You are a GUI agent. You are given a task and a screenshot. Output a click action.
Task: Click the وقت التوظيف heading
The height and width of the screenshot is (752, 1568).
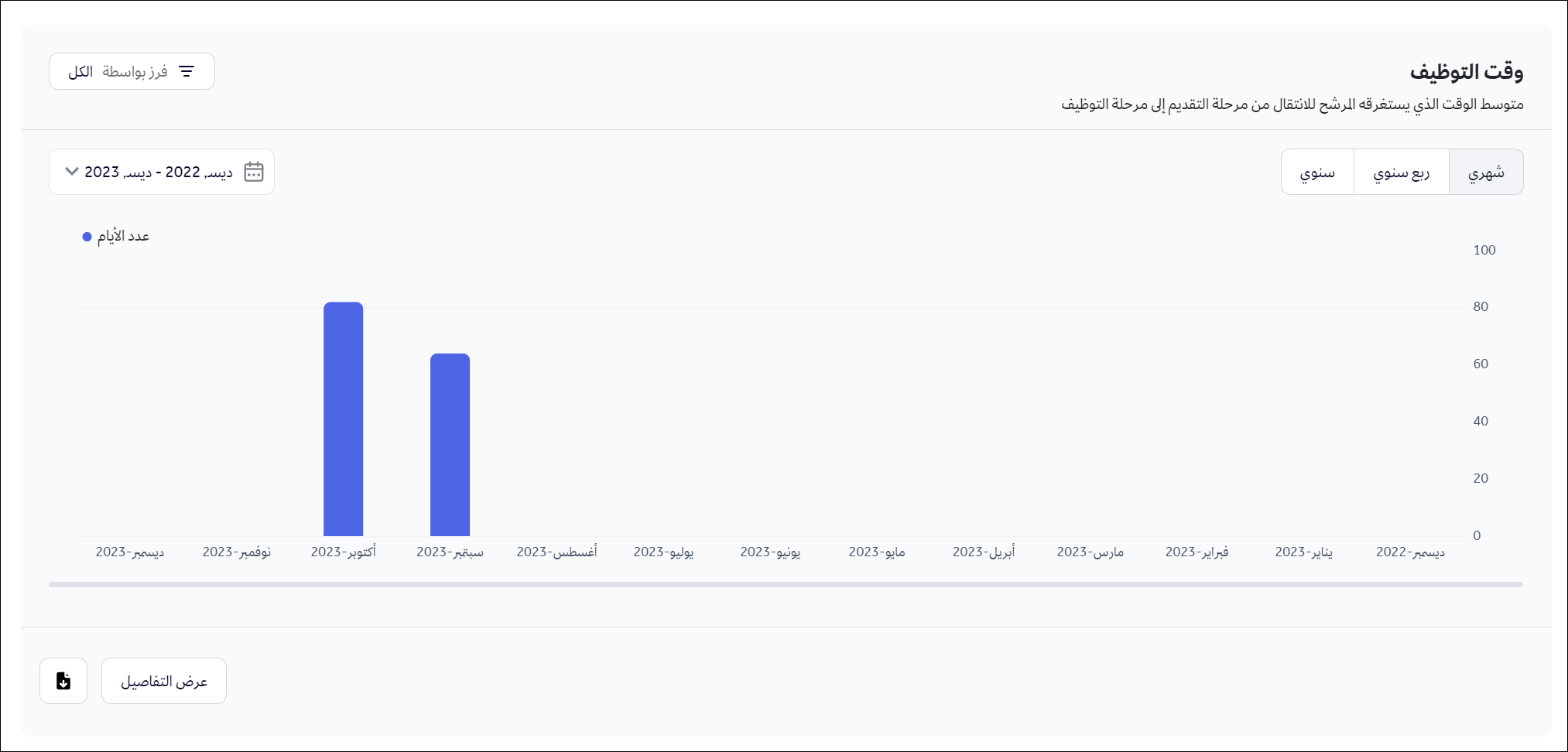coord(1466,72)
